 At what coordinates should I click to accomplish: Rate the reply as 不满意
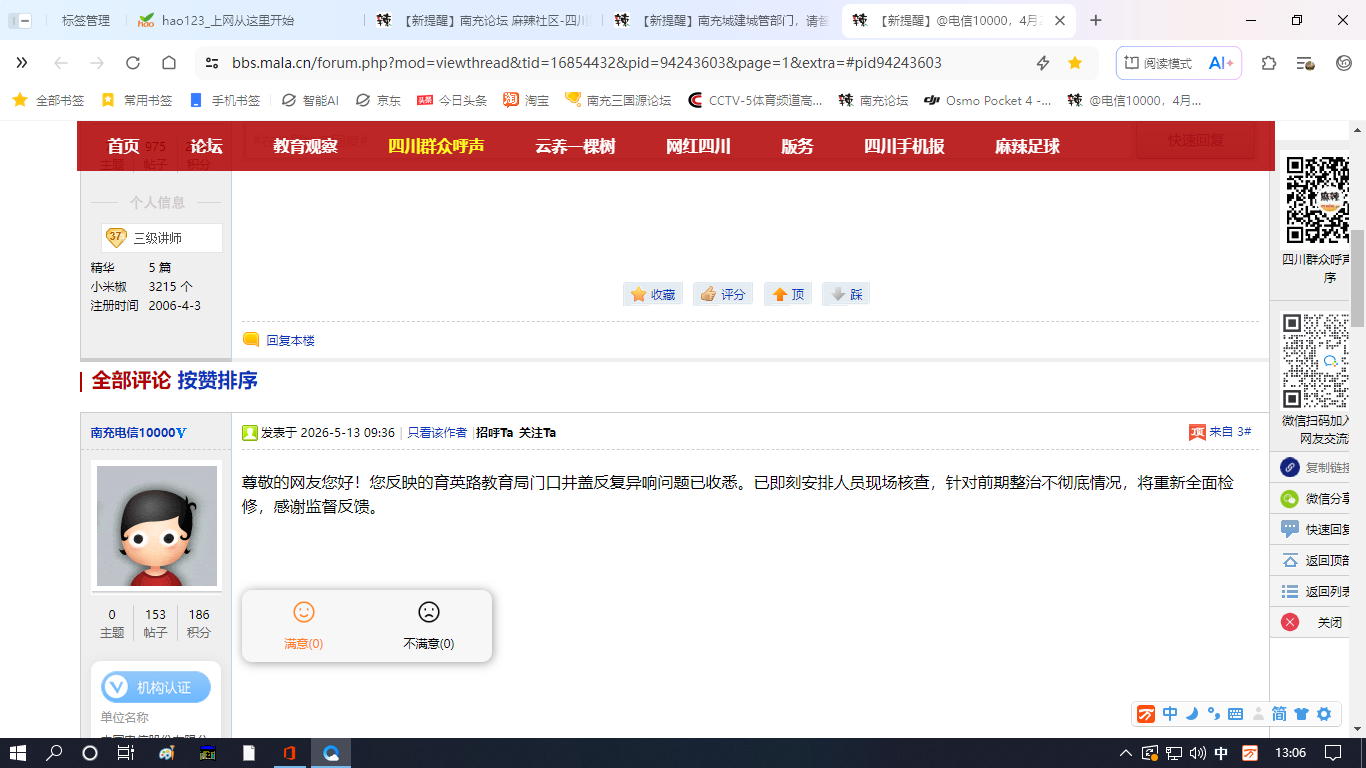[x=429, y=626]
